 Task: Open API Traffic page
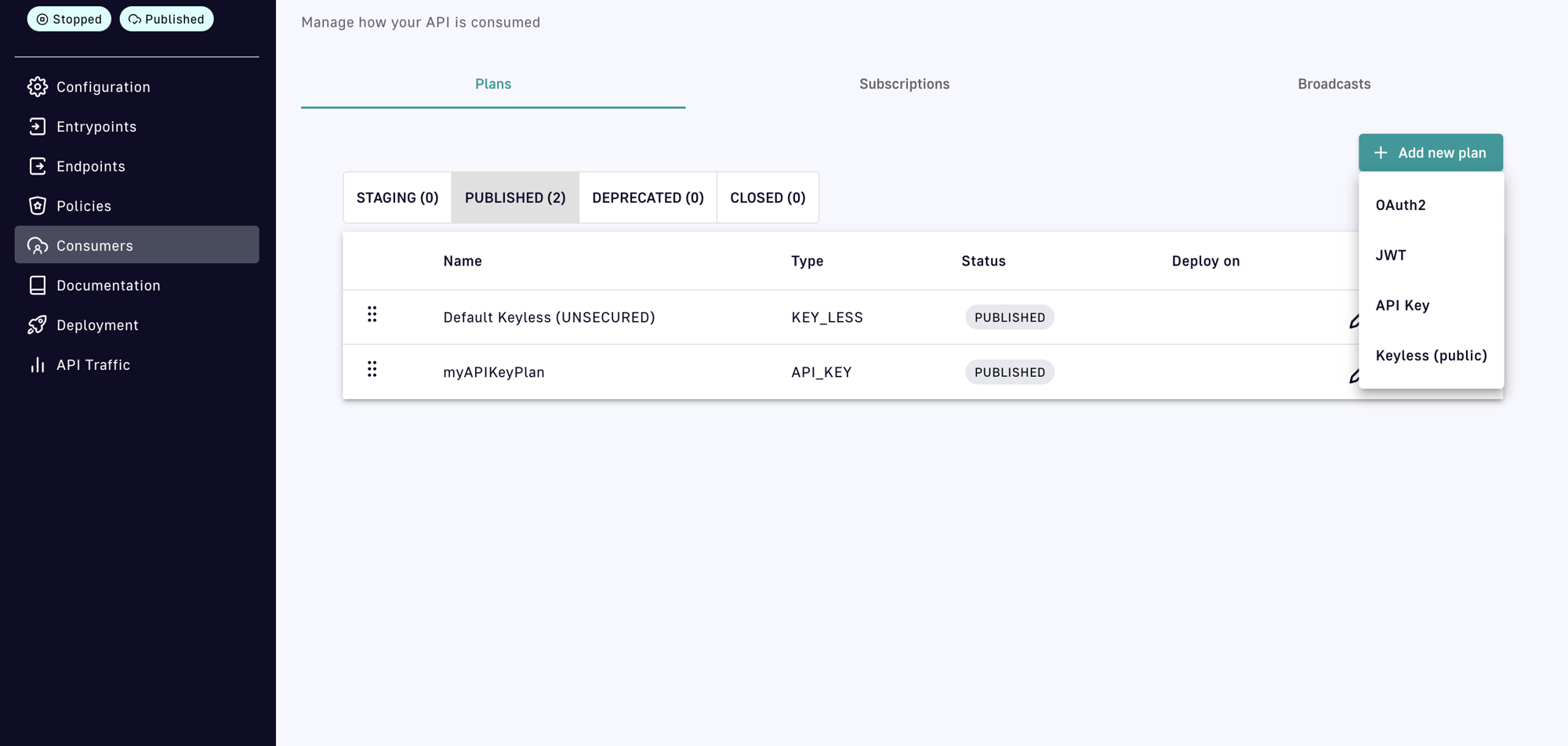(136, 364)
